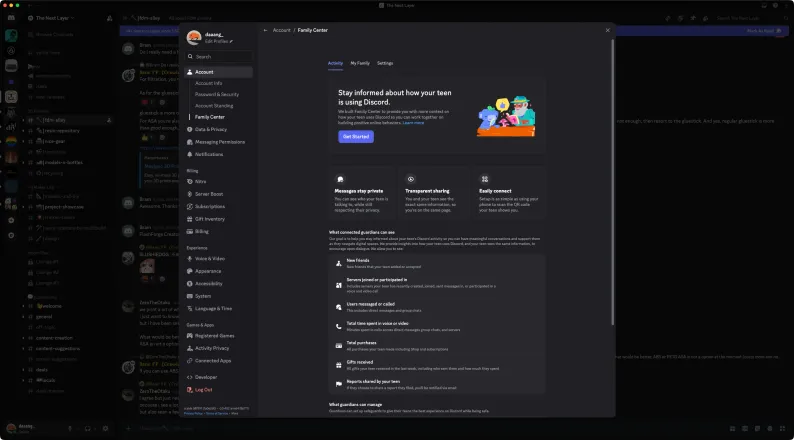Switch to the Activity tab
The height and width of the screenshot is (440, 794).
pos(335,63)
